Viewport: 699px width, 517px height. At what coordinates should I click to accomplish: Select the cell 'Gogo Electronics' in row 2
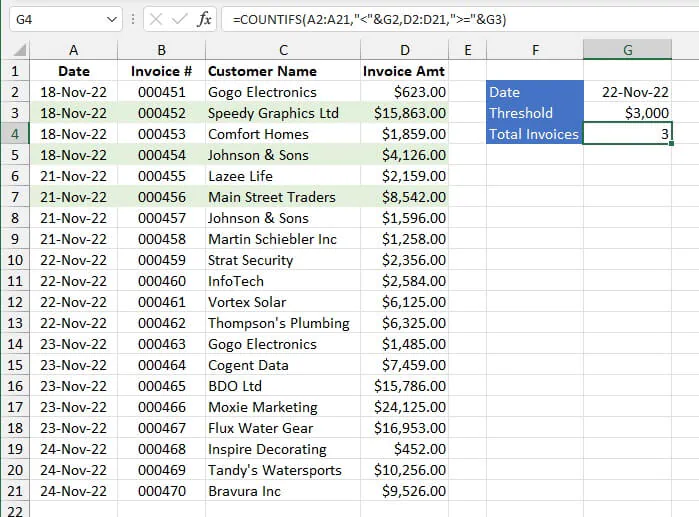[283, 92]
